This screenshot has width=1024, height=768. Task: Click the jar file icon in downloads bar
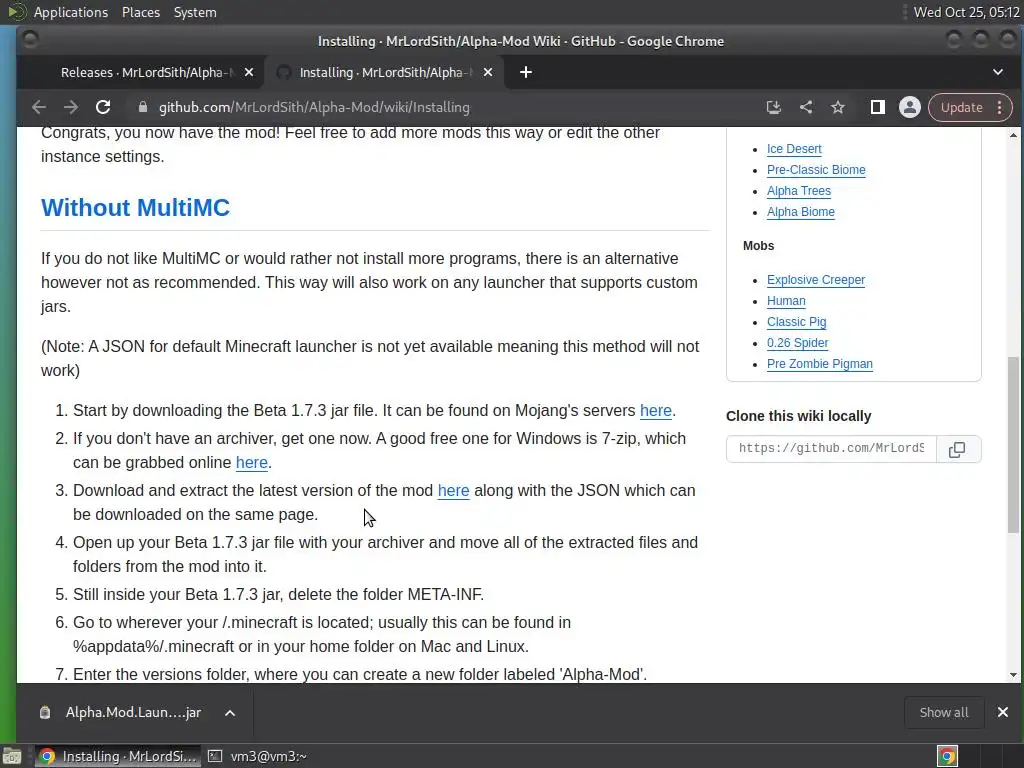click(x=44, y=712)
